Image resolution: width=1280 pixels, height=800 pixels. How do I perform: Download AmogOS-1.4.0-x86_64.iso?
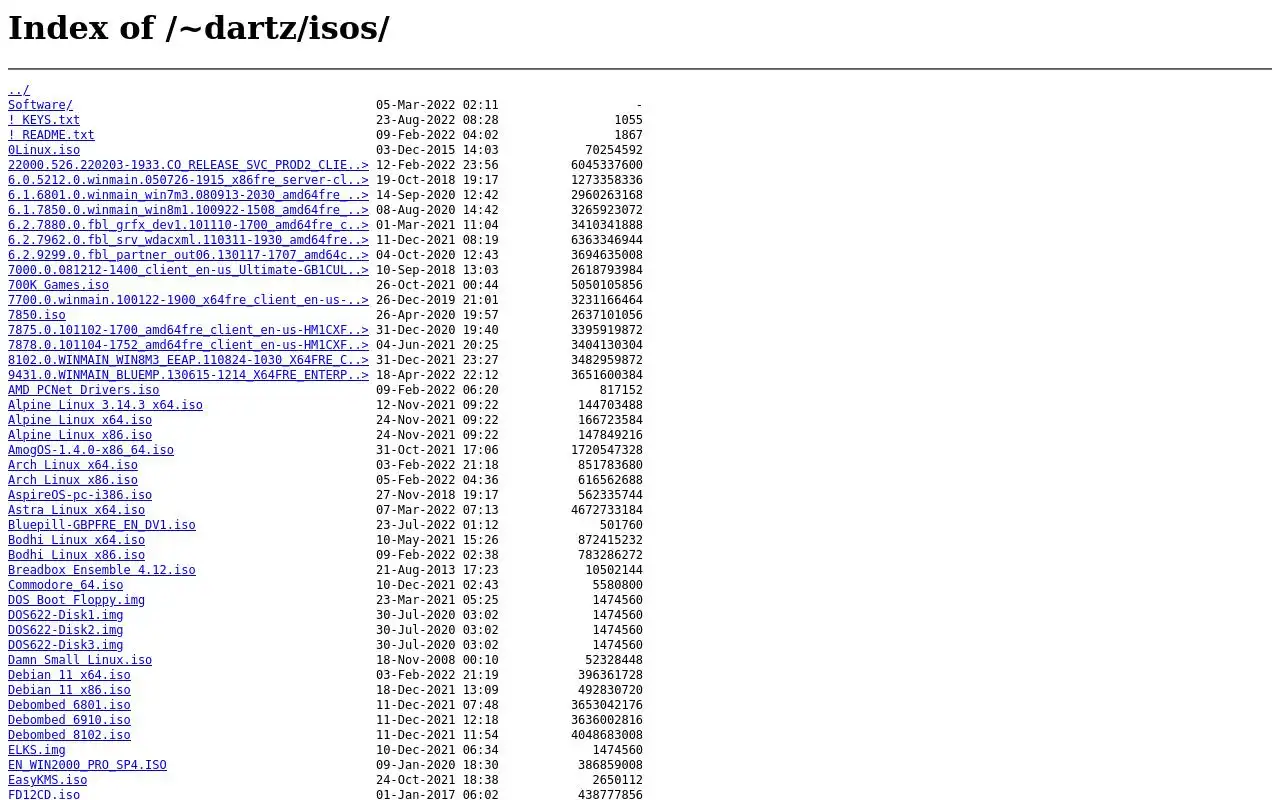[x=91, y=450]
